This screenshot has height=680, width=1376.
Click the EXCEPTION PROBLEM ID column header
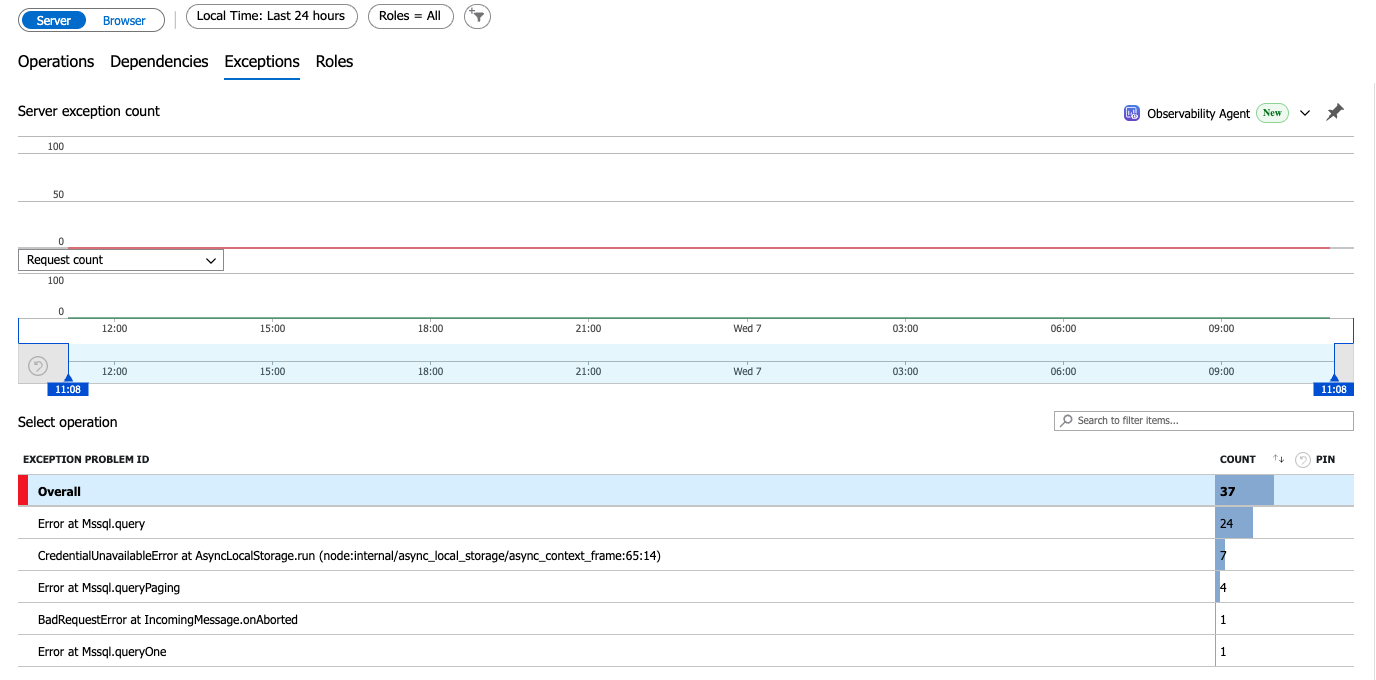click(x=86, y=460)
